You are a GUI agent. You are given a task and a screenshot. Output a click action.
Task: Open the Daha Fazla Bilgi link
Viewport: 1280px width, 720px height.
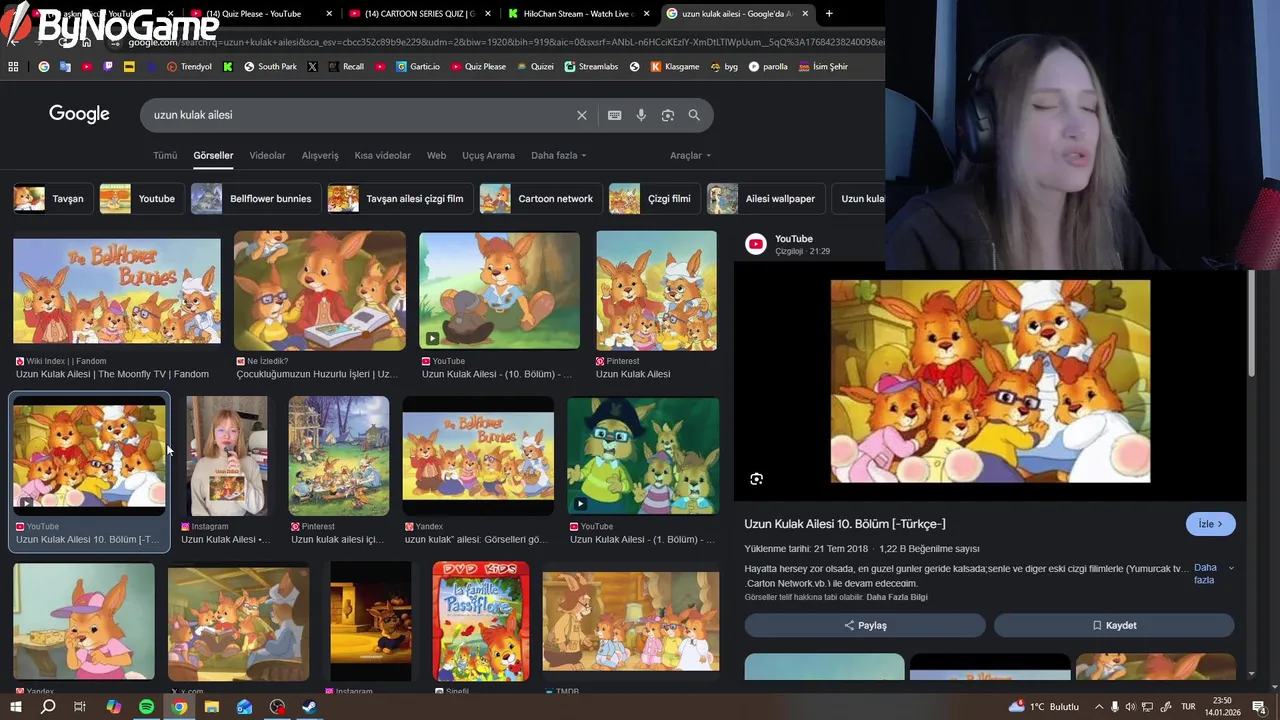(896, 597)
